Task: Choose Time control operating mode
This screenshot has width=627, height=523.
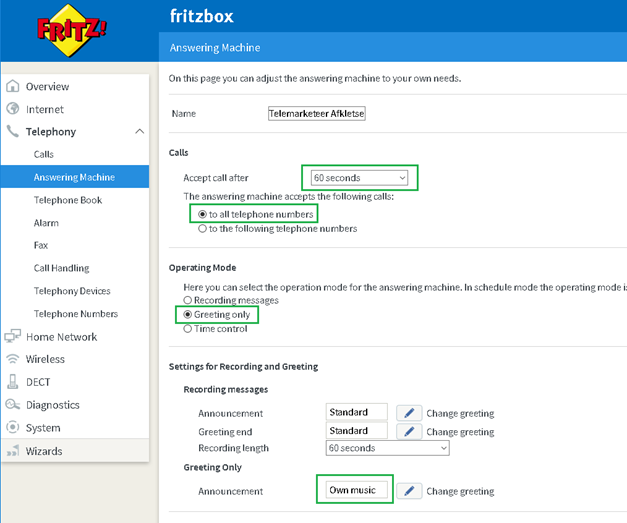Action: 188,329
